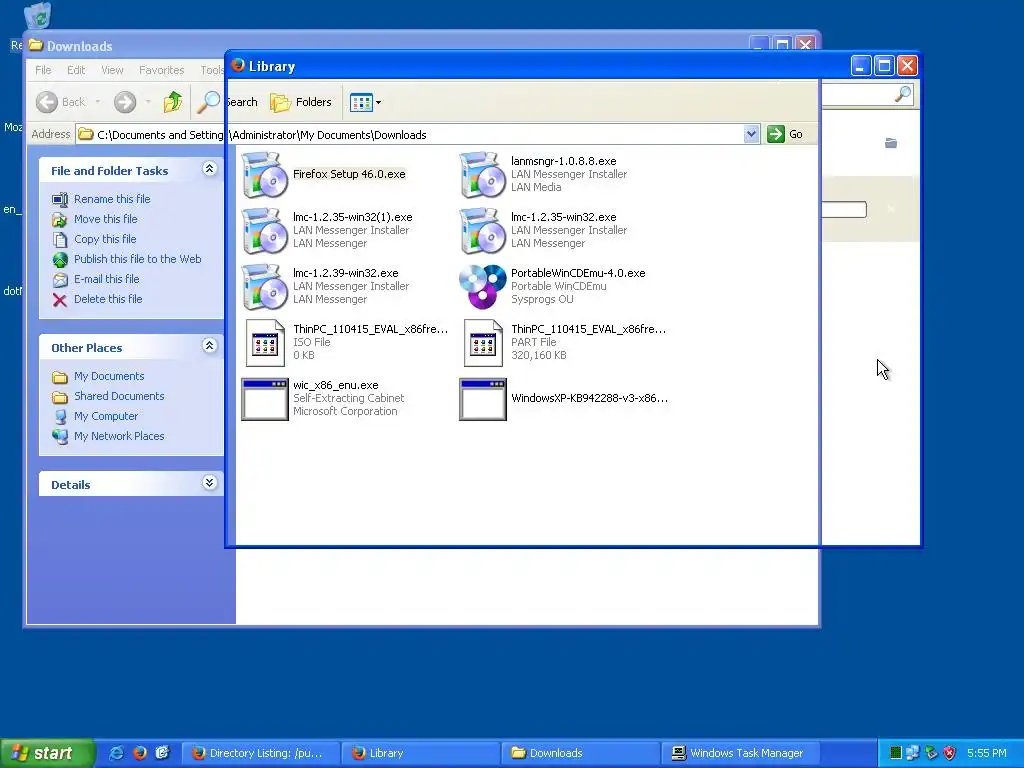Click the Go button next to address bar
The image size is (1024, 768).
[785, 134]
